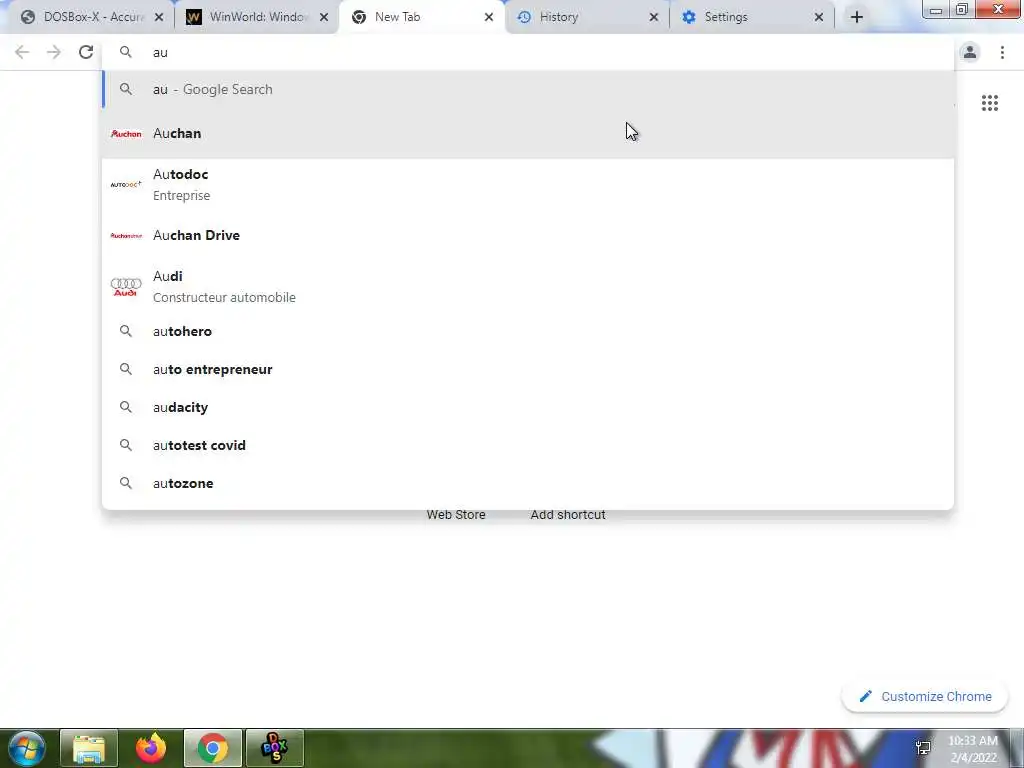Click the Autodoc logo icon
Screen dimensions: 1024x768
point(126,184)
